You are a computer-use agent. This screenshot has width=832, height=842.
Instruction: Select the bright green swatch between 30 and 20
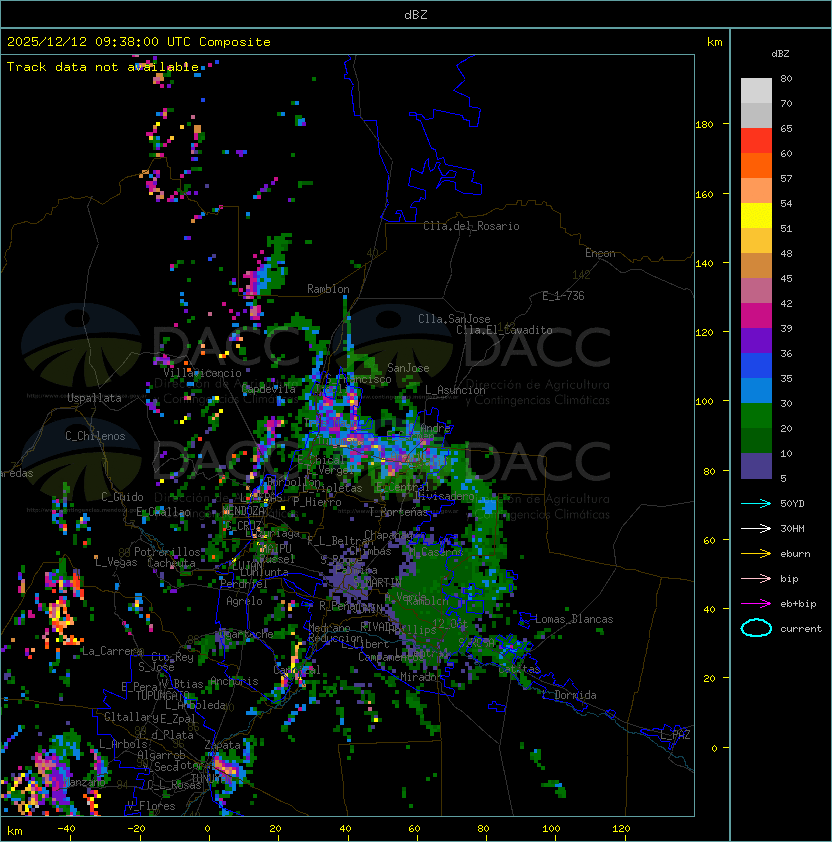tap(756, 416)
